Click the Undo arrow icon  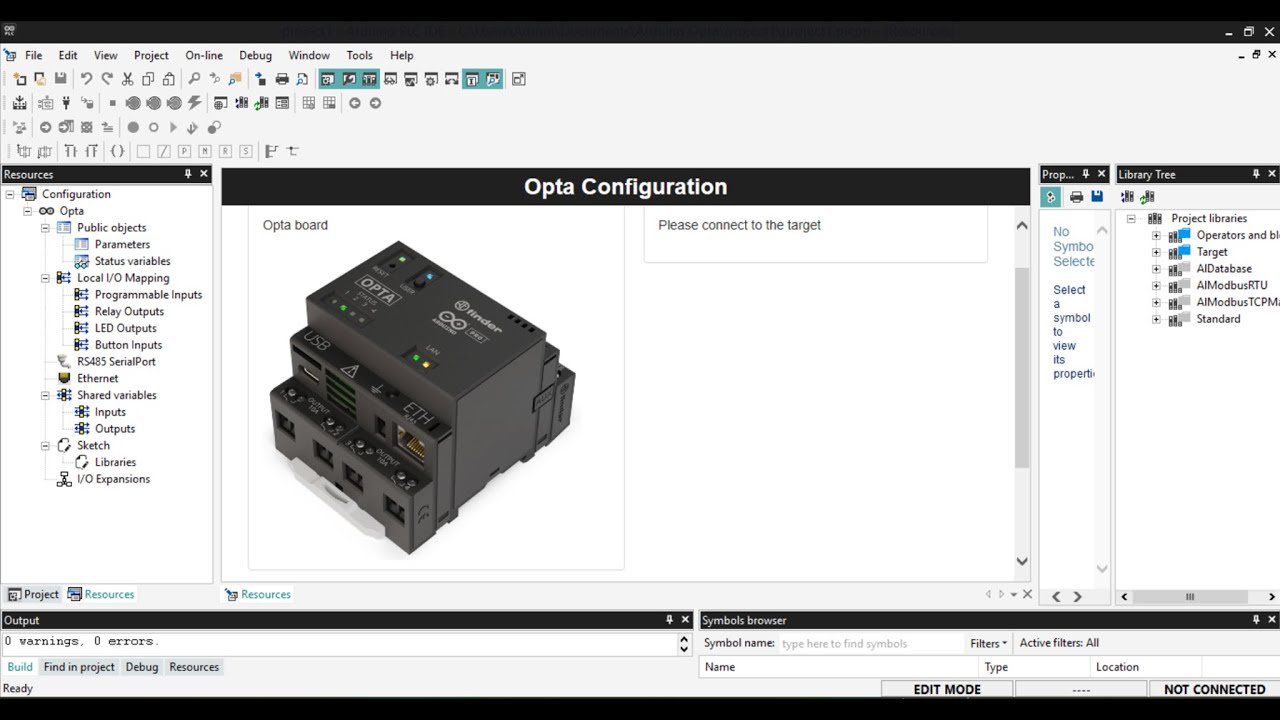pyautogui.click(x=86, y=79)
